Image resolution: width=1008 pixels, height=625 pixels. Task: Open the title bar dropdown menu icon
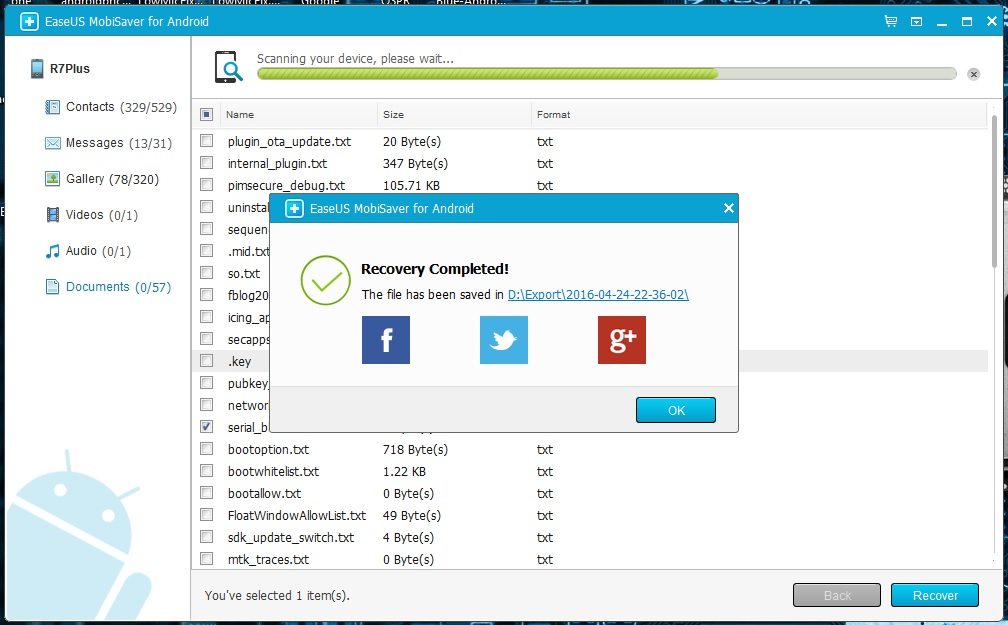point(916,21)
